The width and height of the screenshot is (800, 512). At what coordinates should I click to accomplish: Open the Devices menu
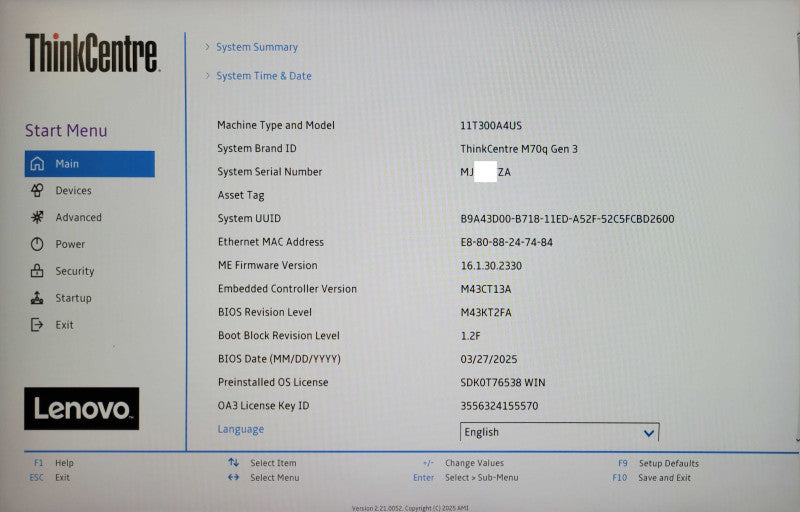[x=73, y=190]
